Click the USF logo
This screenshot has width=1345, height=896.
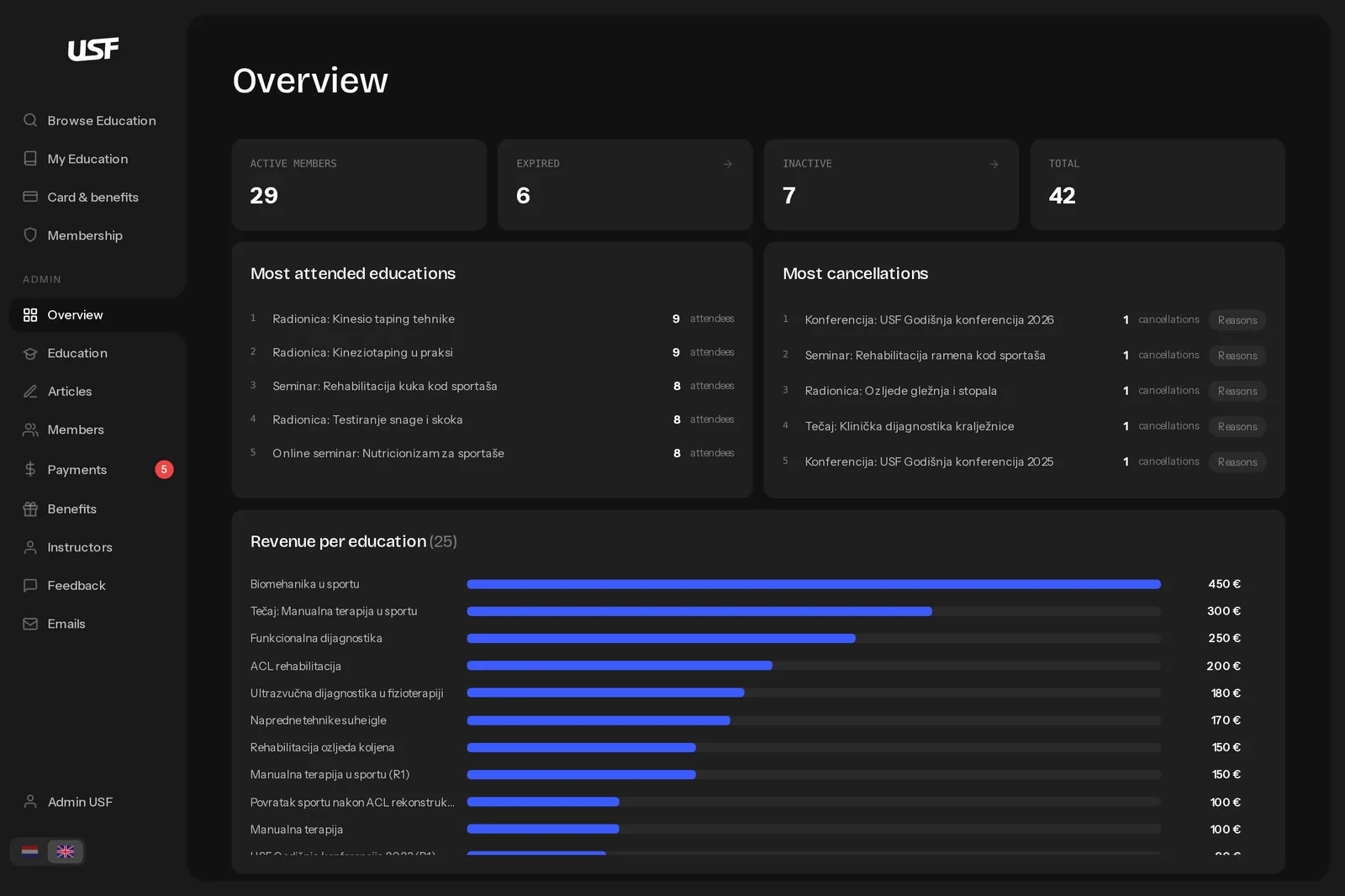93,50
